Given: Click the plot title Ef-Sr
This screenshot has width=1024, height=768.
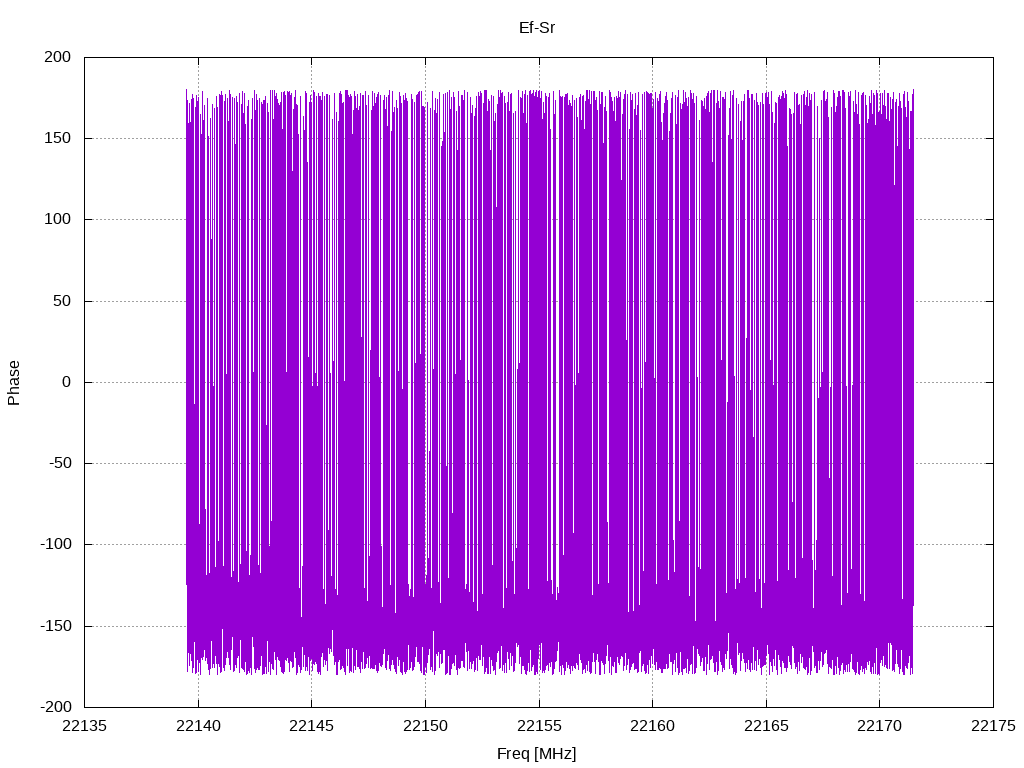Looking at the screenshot, I should coord(537,28).
